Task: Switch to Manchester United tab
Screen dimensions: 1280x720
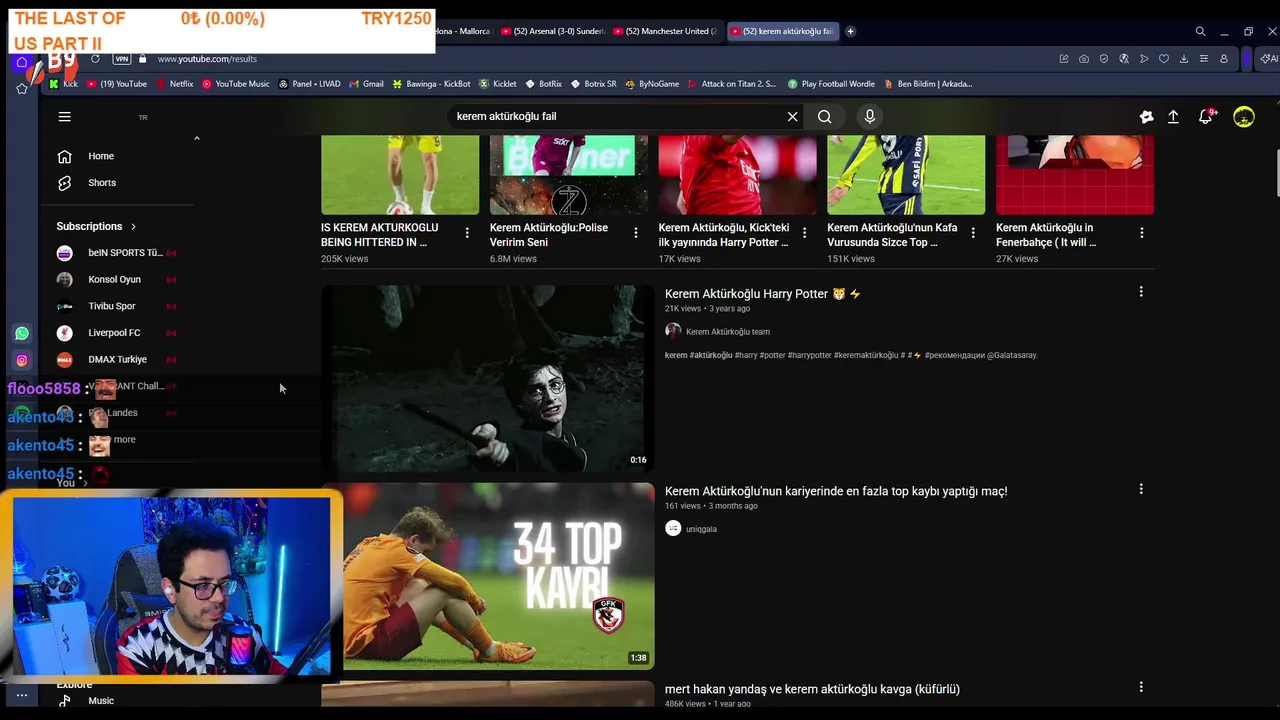Action: tap(665, 31)
